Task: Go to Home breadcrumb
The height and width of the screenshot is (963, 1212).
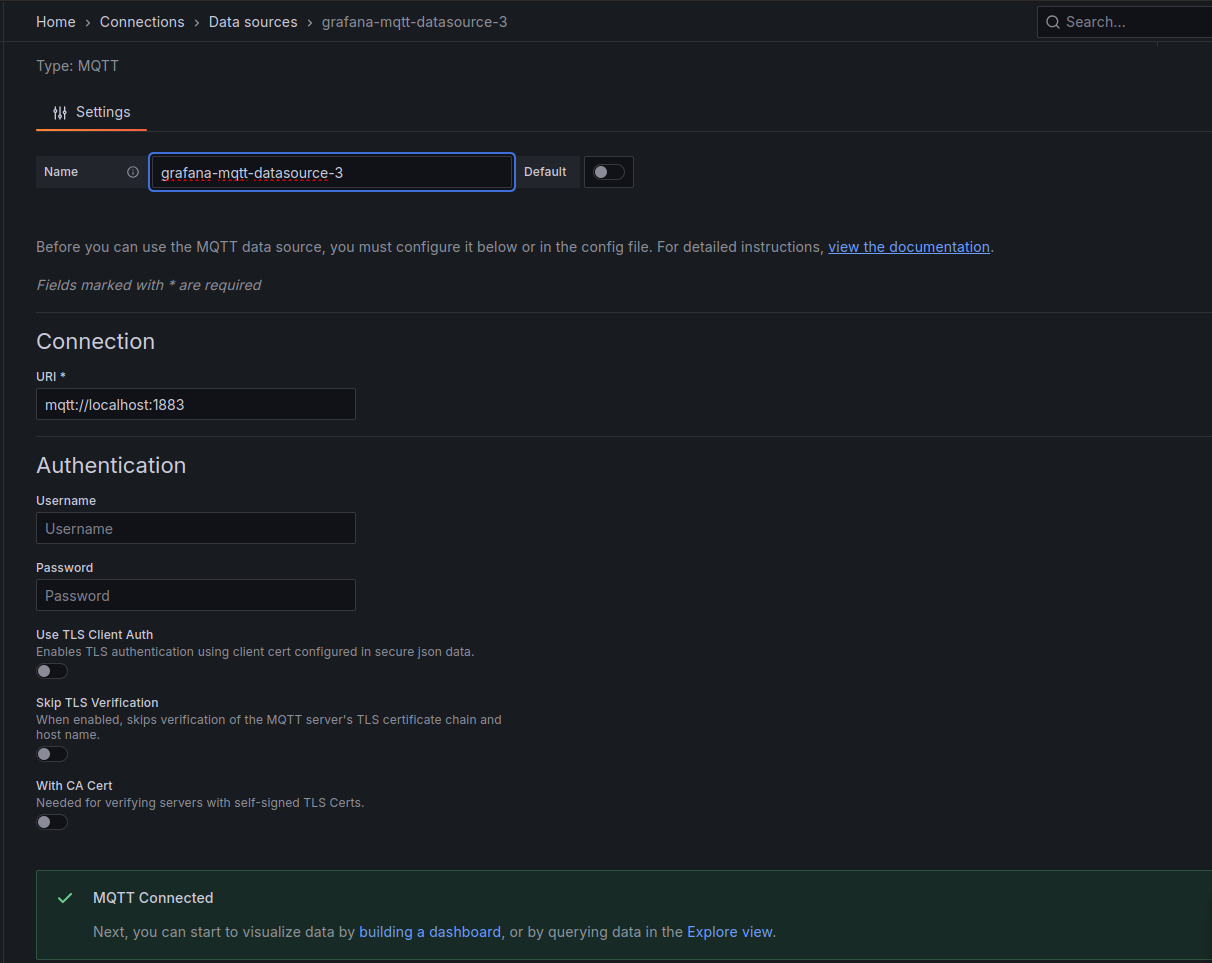Action: pos(56,22)
